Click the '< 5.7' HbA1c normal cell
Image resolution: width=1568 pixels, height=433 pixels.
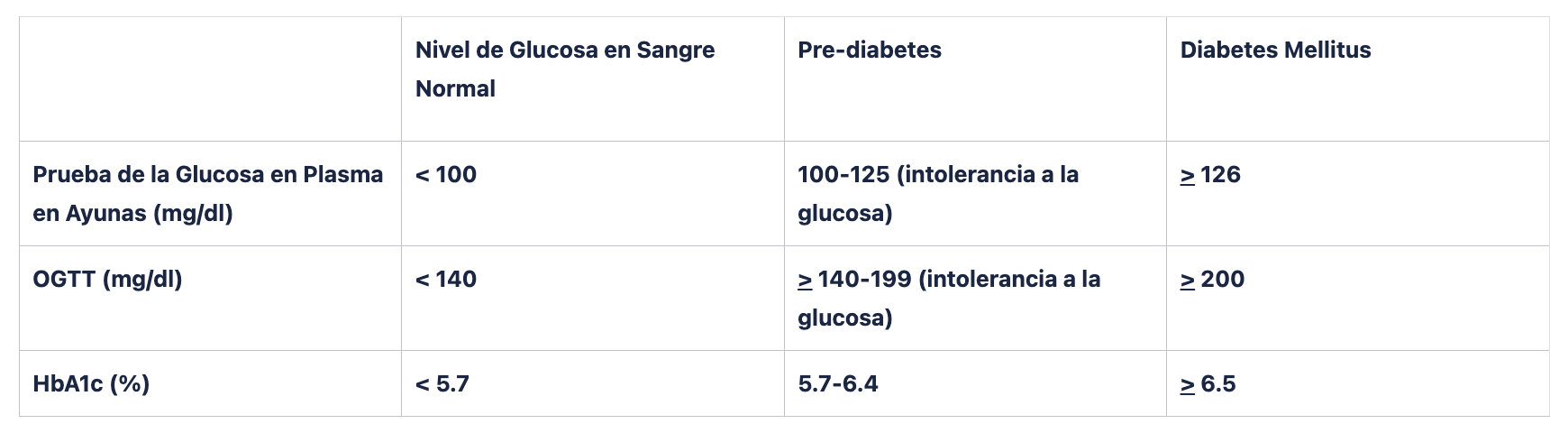[x=442, y=384]
